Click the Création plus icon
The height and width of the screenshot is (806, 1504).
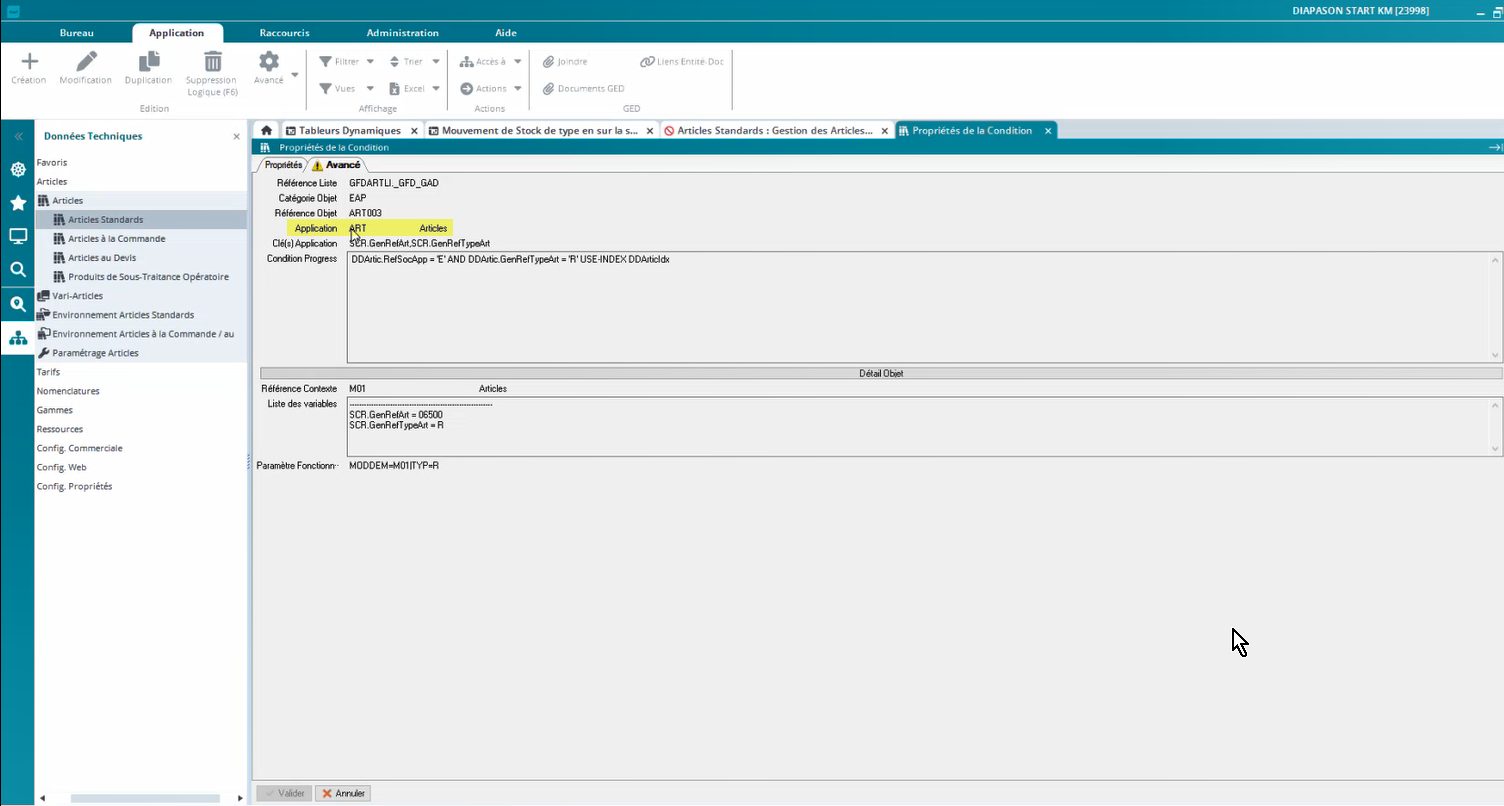(29, 62)
